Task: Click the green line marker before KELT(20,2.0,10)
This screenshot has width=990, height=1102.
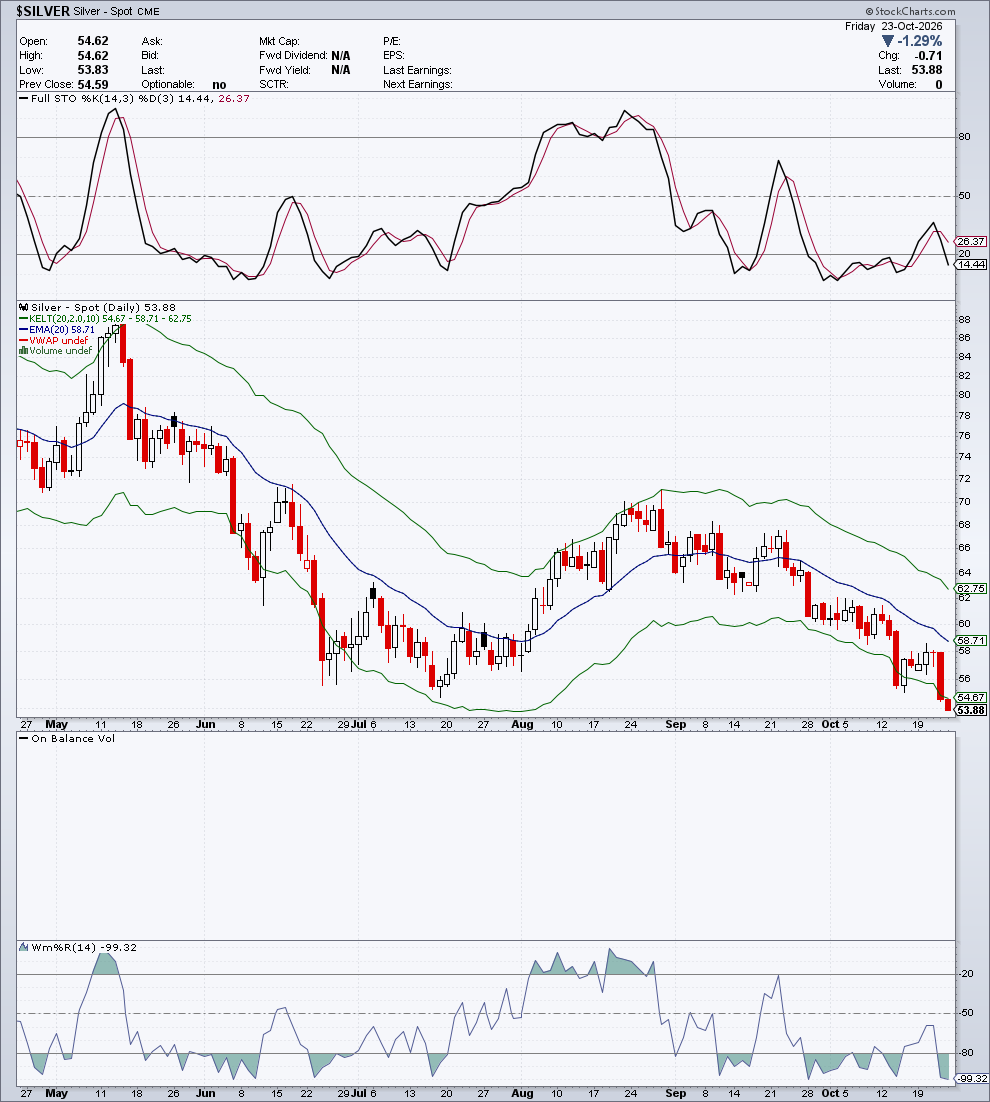Action: pos(24,319)
